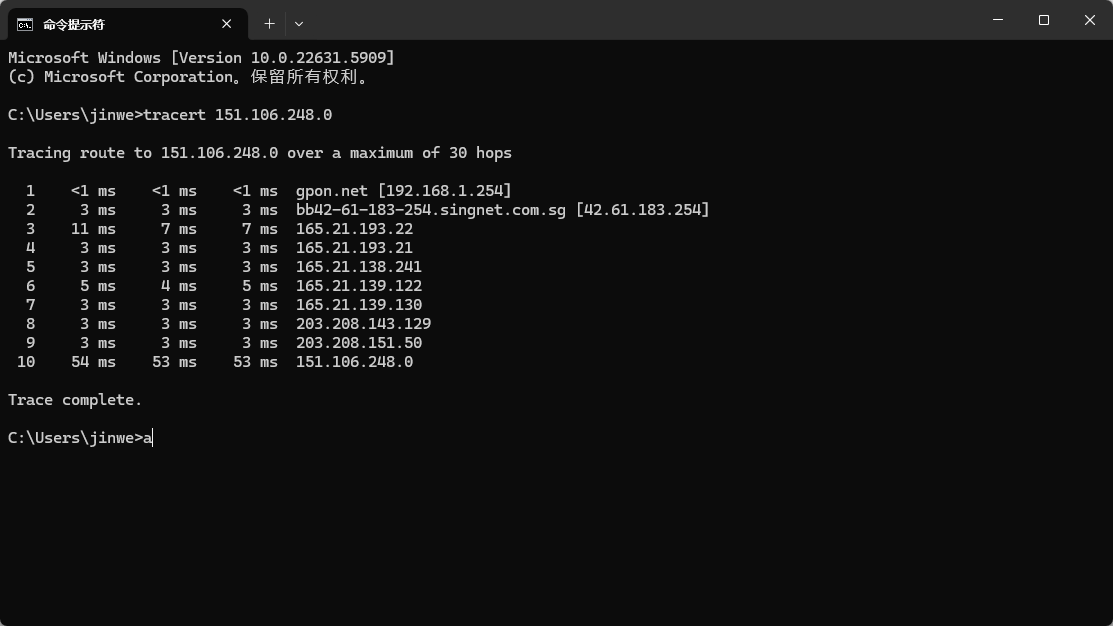Click the 'Trace complete.' message
The height and width of the screenshot is (626, 1113).
75,400
